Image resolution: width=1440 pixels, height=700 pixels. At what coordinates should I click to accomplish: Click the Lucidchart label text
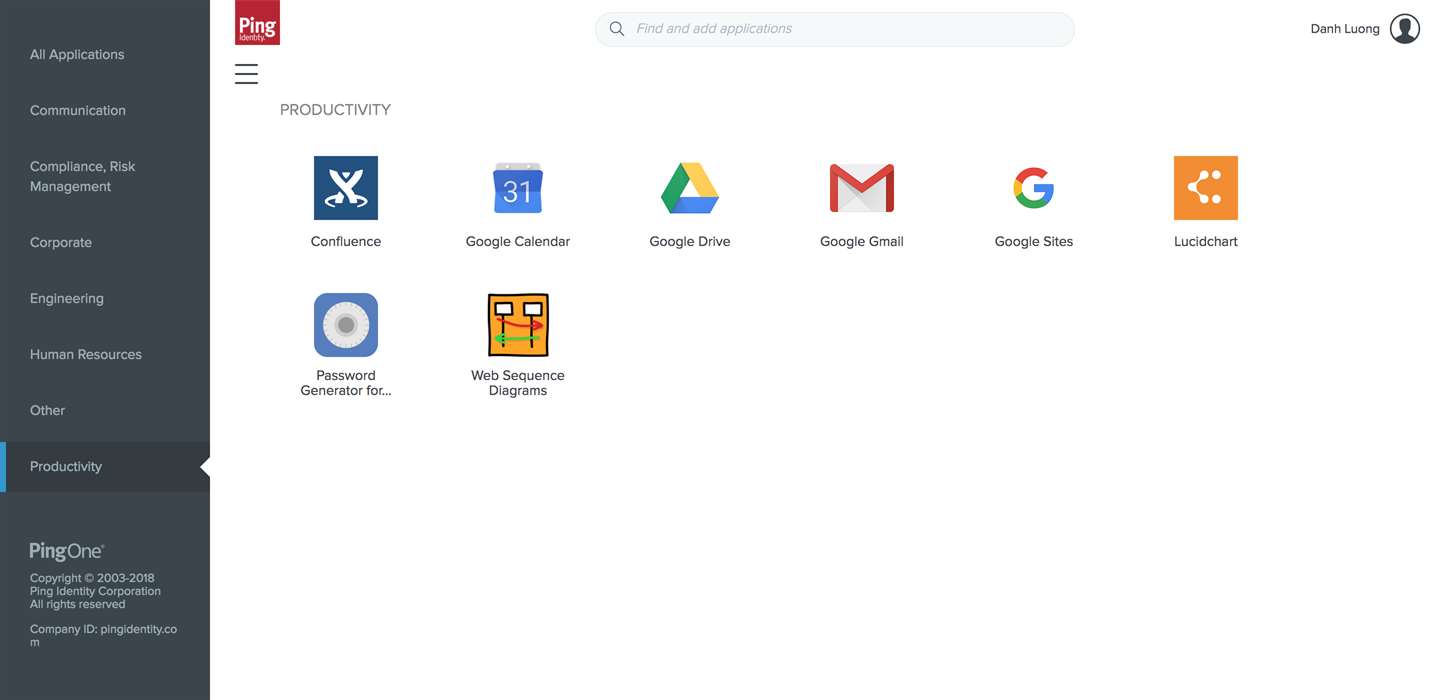[1206, 242]
